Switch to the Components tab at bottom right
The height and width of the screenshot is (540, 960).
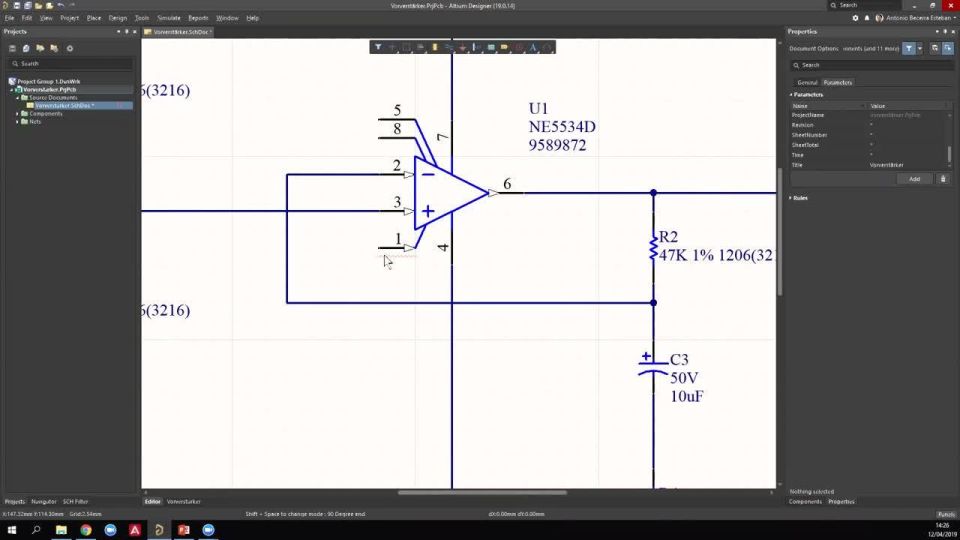coord(805,501)
